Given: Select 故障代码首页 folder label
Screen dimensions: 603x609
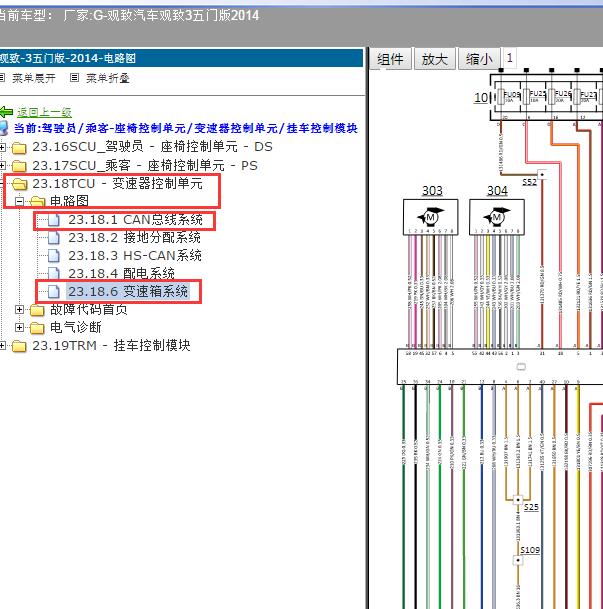Looking at the screenshot, I should click(x=89, y=310).
